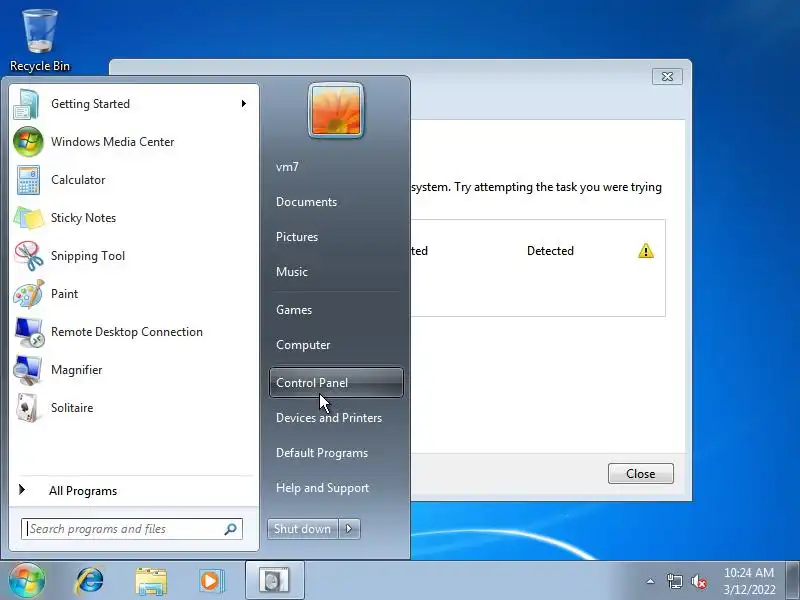Screen dimensions: 800x600
Task: Open Remote Desktop Connection icon
Action: pyautogui.click(x=29, y=332)
